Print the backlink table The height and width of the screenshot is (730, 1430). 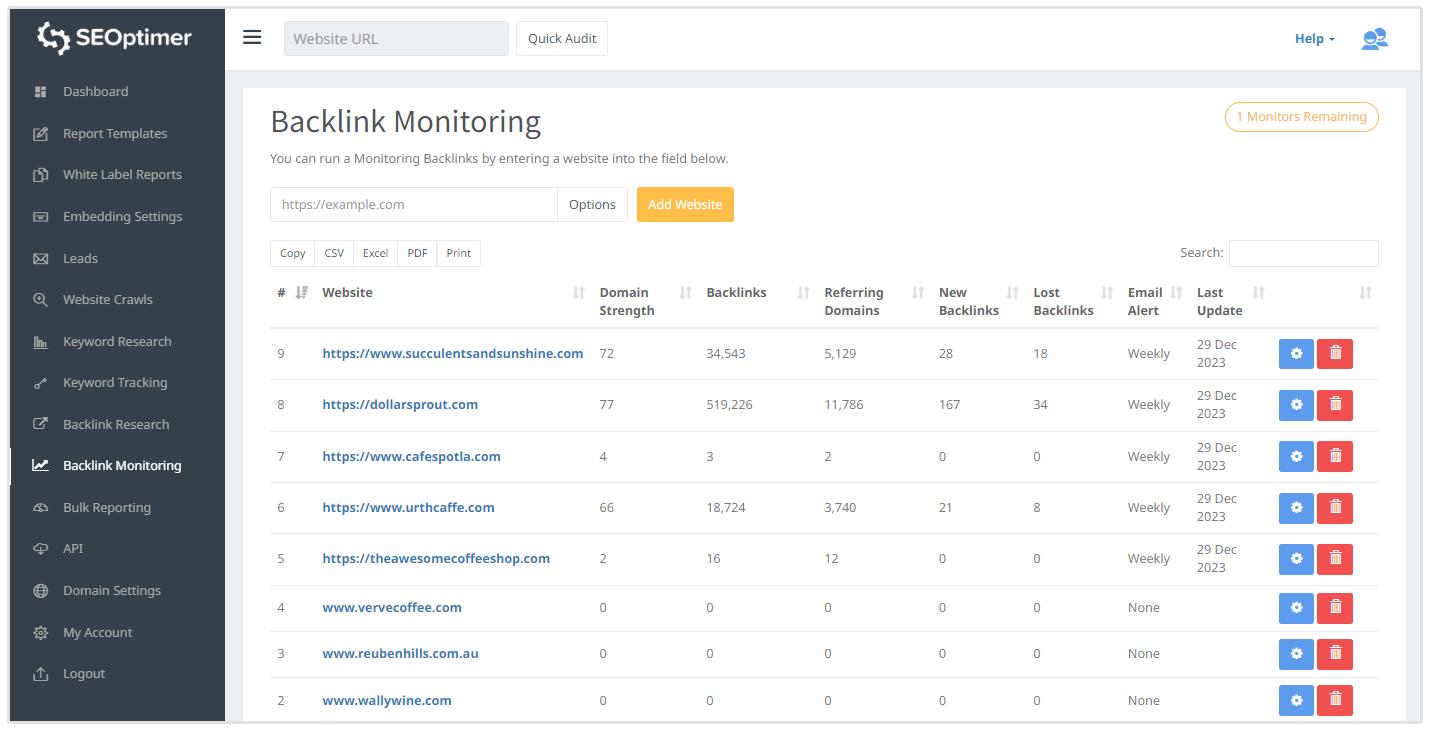(459, 253)
